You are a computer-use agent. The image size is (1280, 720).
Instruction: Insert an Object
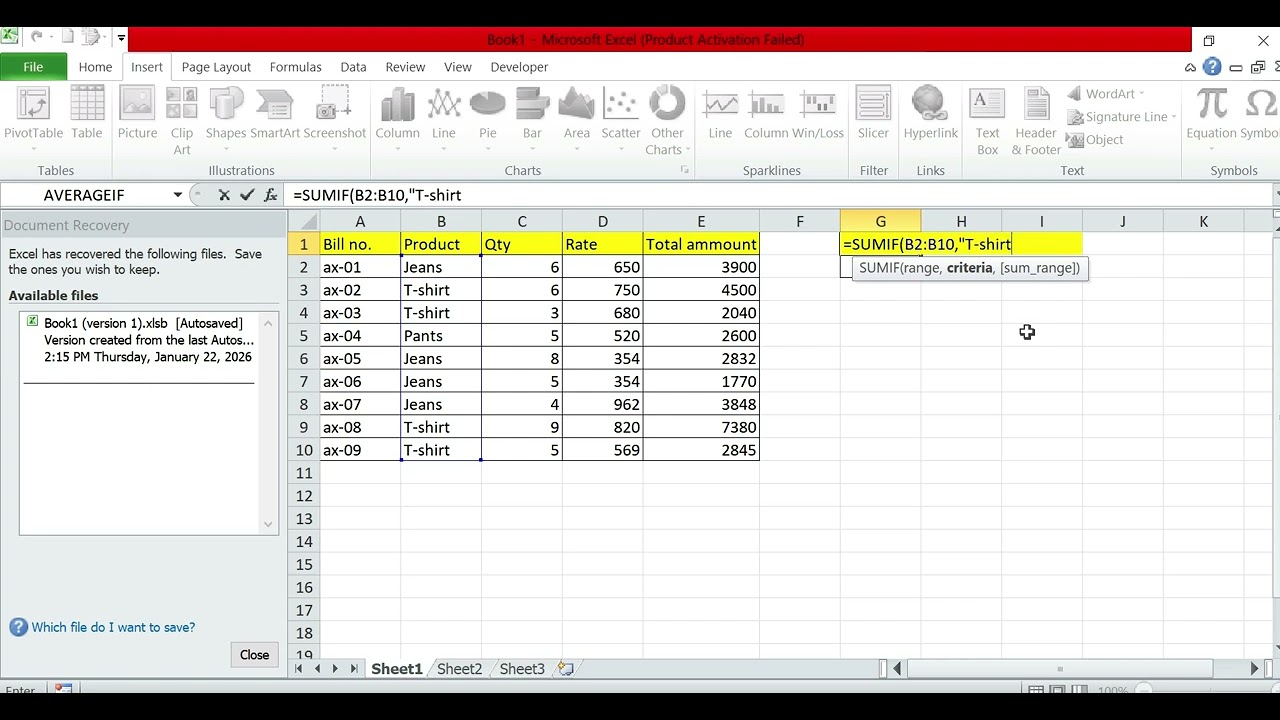pyautogui.click(x=1095, y=140)
